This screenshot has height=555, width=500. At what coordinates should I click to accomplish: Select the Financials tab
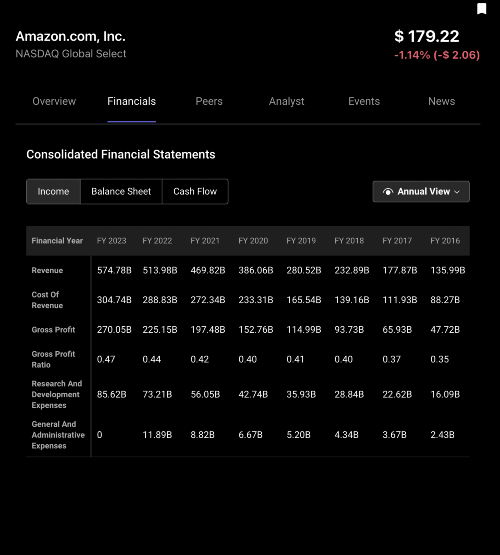coord(131,102)
